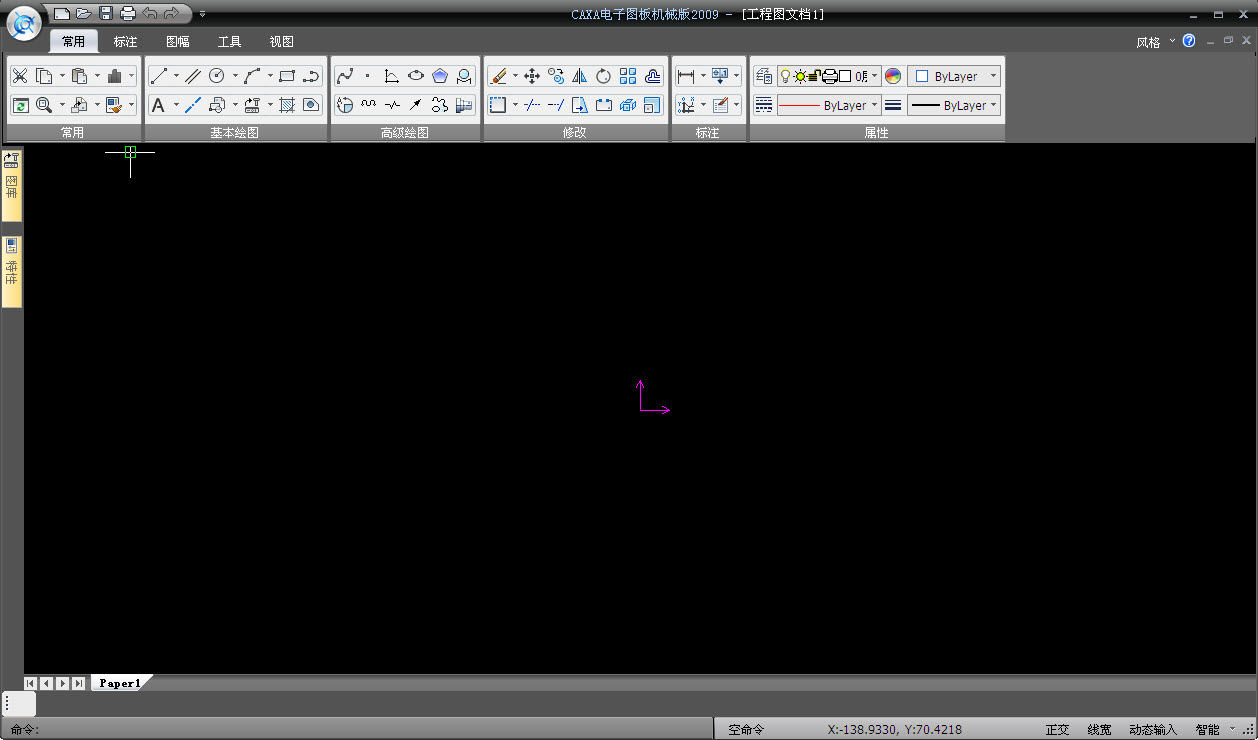
Task: Choose the polygon tool in 高级绘图
Action: pyautogui.click(x=440, y=76)
